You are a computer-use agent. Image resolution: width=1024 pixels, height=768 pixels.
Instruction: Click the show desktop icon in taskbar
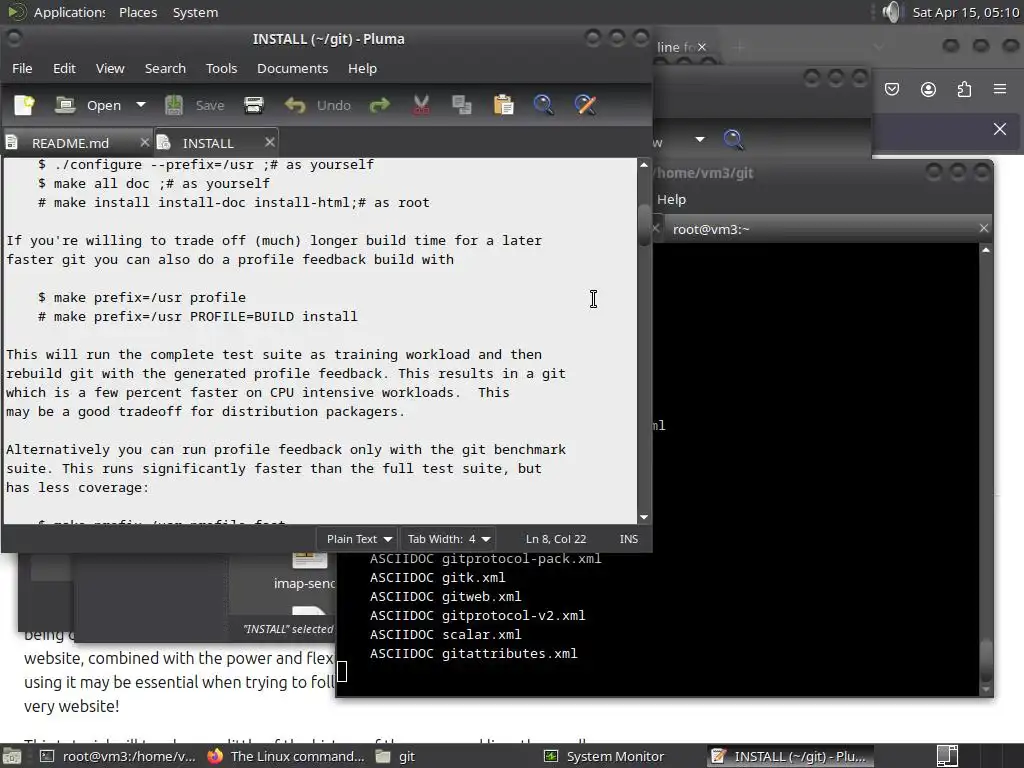12,756
